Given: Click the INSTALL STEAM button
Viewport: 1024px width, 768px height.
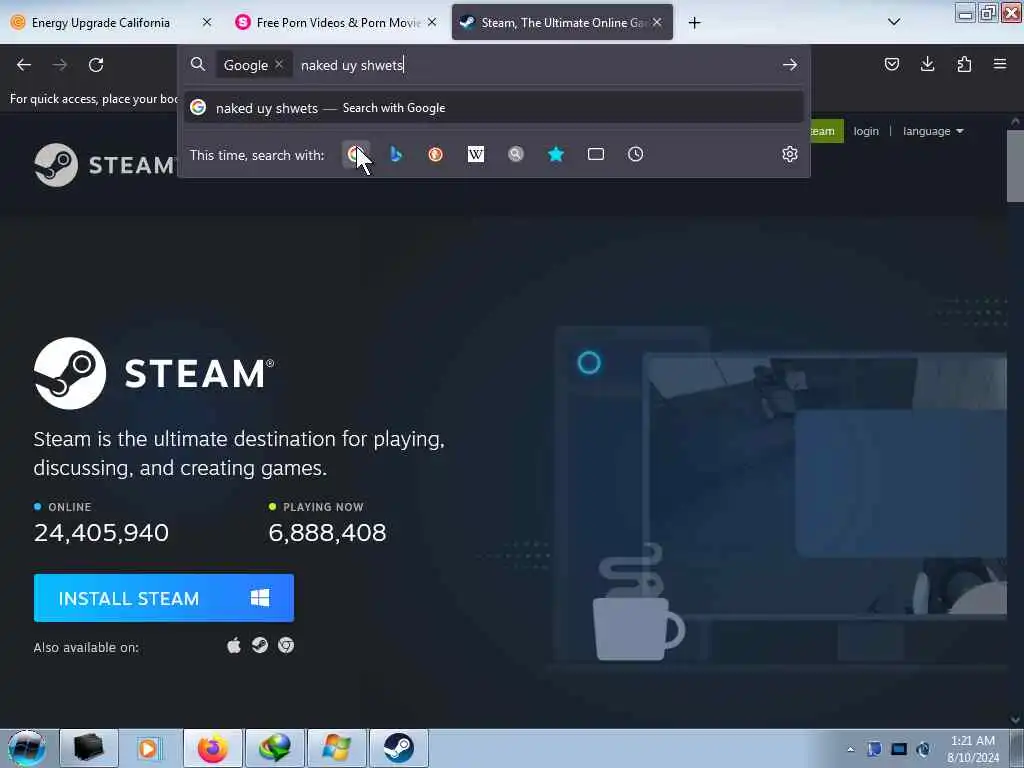Looking at the screenshot, I should (x=164, y=598).
